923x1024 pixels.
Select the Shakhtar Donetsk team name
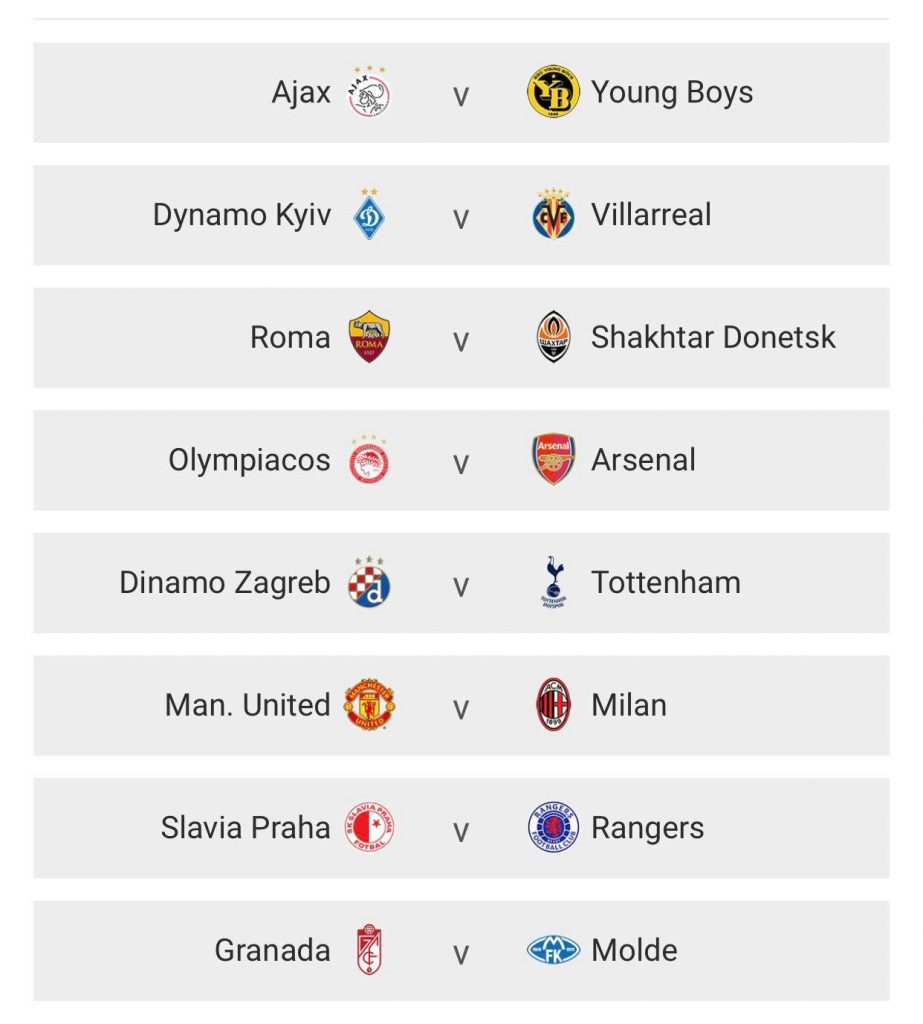pos(713,338)
